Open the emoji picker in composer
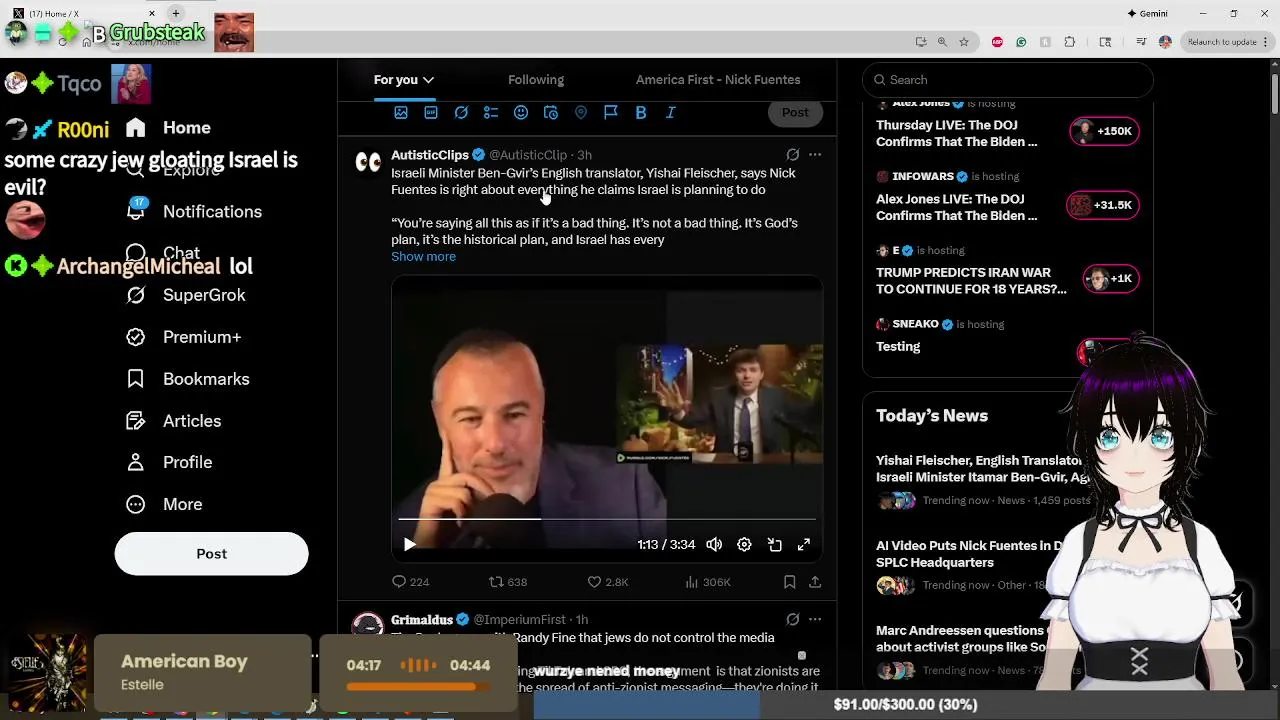Image resolution: width=1280 pixels, height=720 pixels. pos(521,113)
